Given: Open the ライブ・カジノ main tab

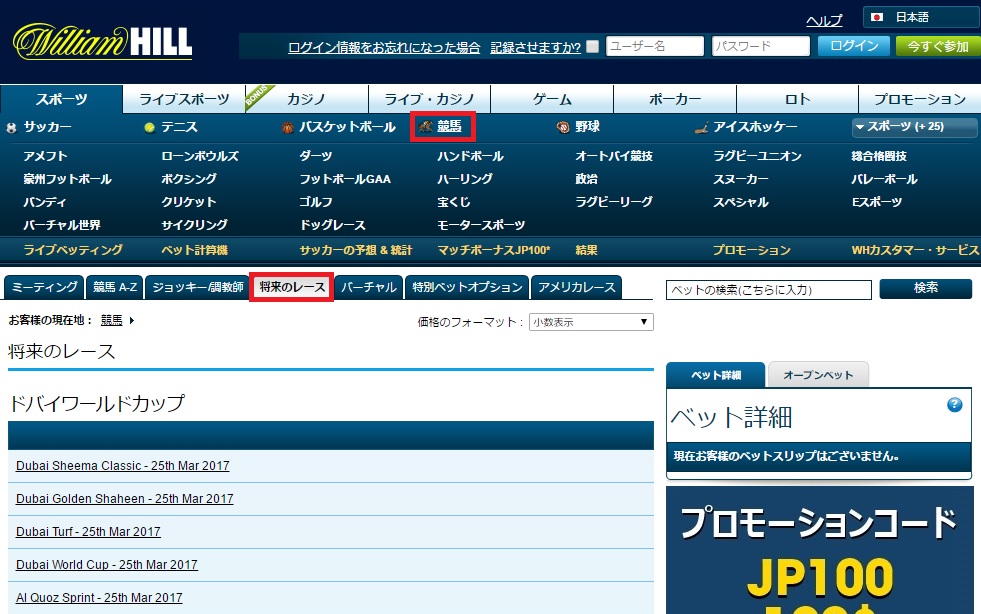Looking at the screenshot, I should 429,99.
